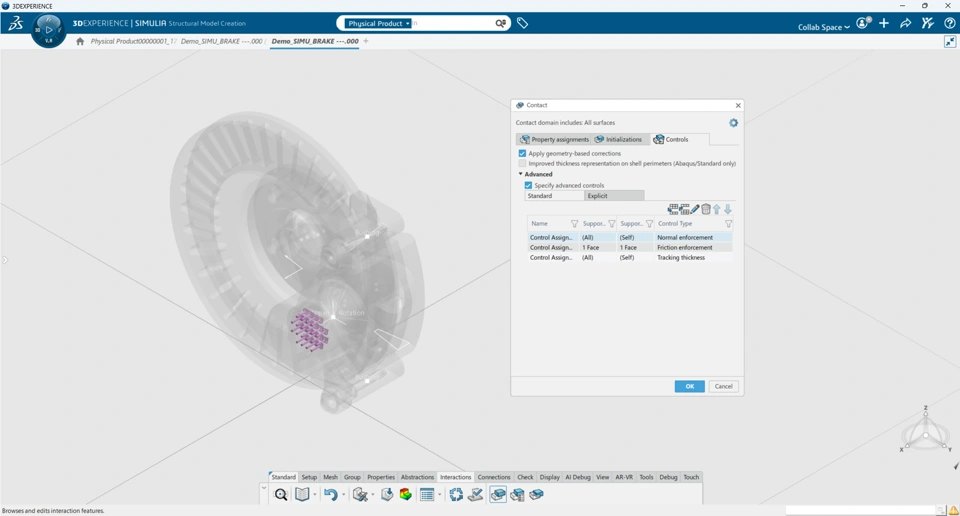Click the check-mark validation icon in toolbar
Viewport: 960px width, 516px height.
click(x=475, y=495)
